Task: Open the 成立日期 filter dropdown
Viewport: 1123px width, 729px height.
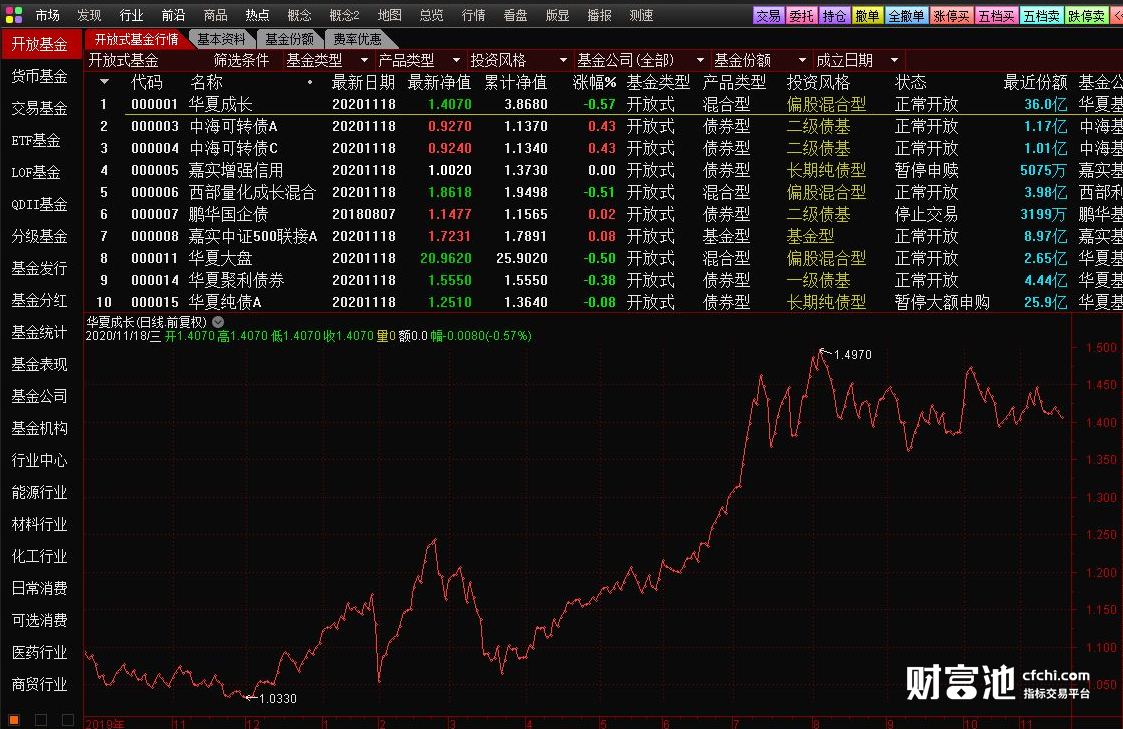Action: click(857, 60)
